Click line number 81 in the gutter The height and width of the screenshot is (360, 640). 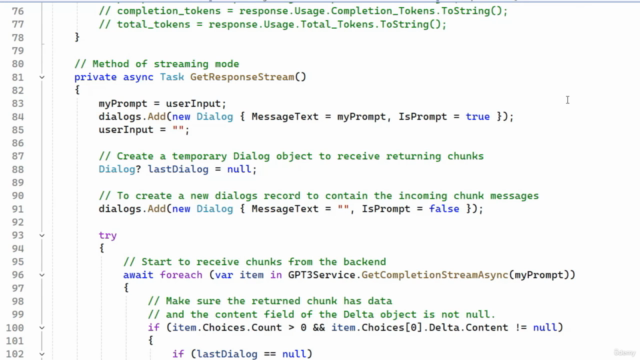[x=18, y=77]
